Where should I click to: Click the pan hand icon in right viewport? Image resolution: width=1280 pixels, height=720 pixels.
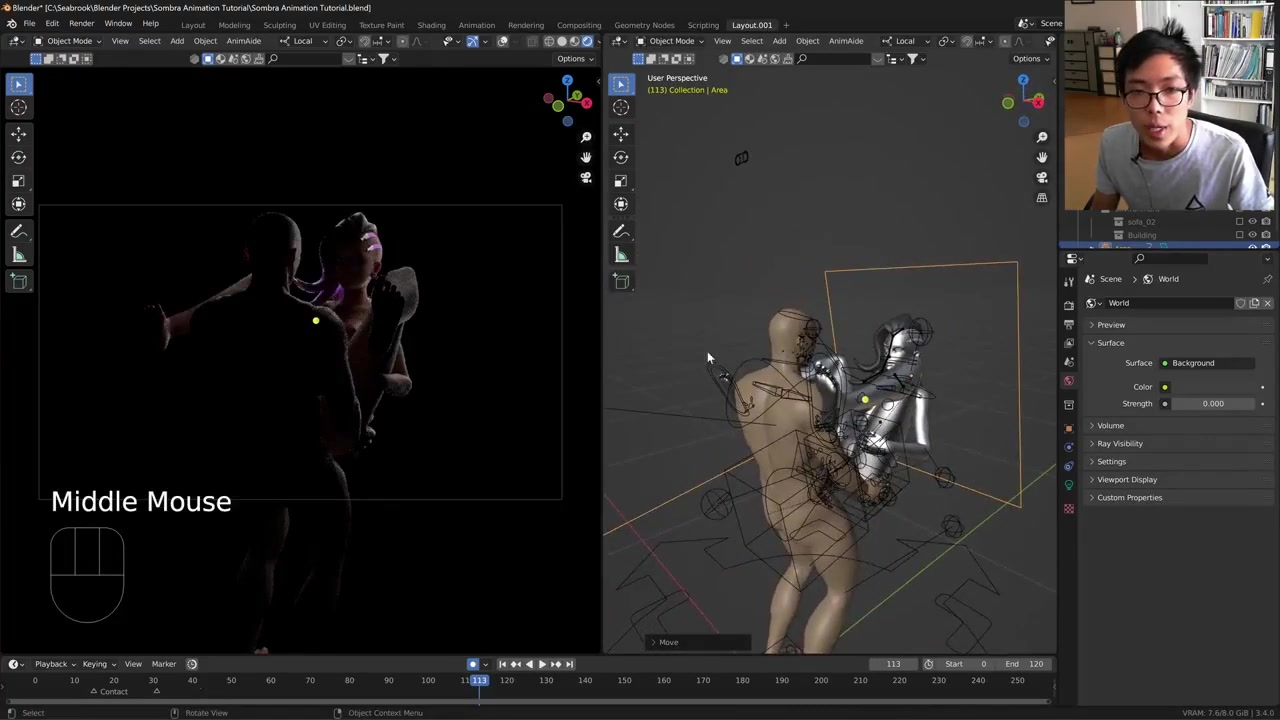point(1042,157)
